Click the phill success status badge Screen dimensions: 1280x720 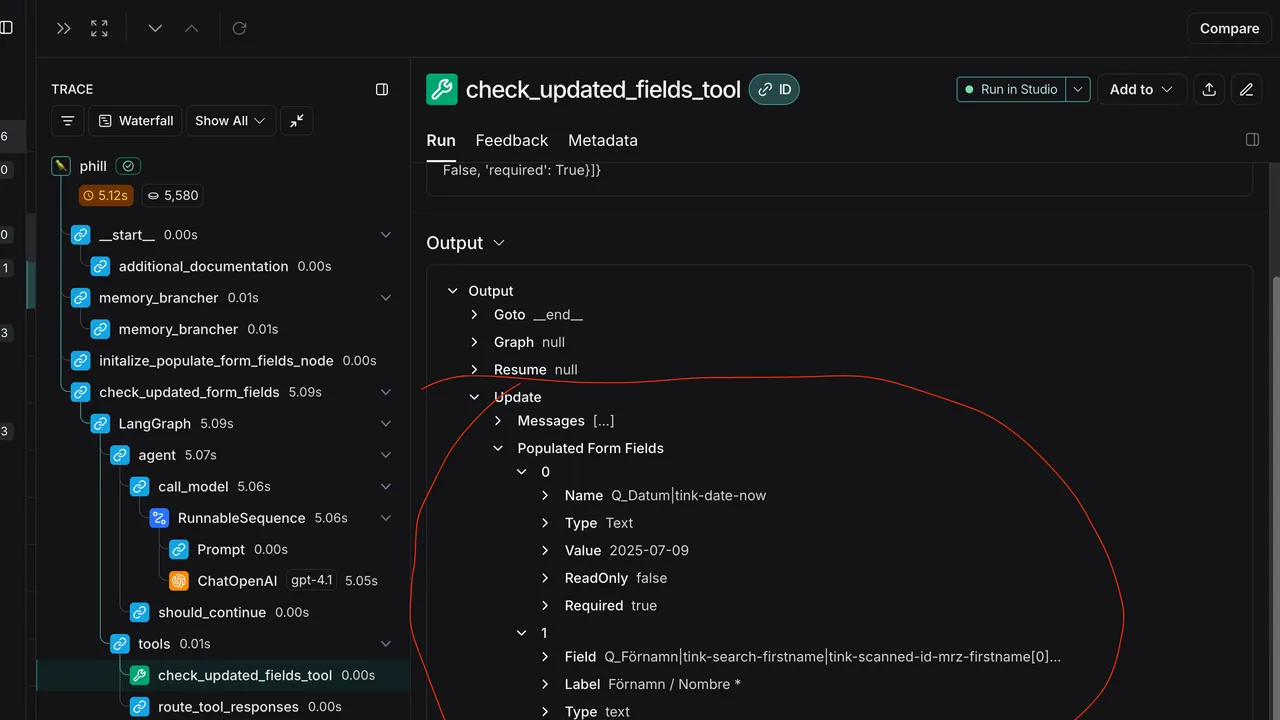coord(128,166)
